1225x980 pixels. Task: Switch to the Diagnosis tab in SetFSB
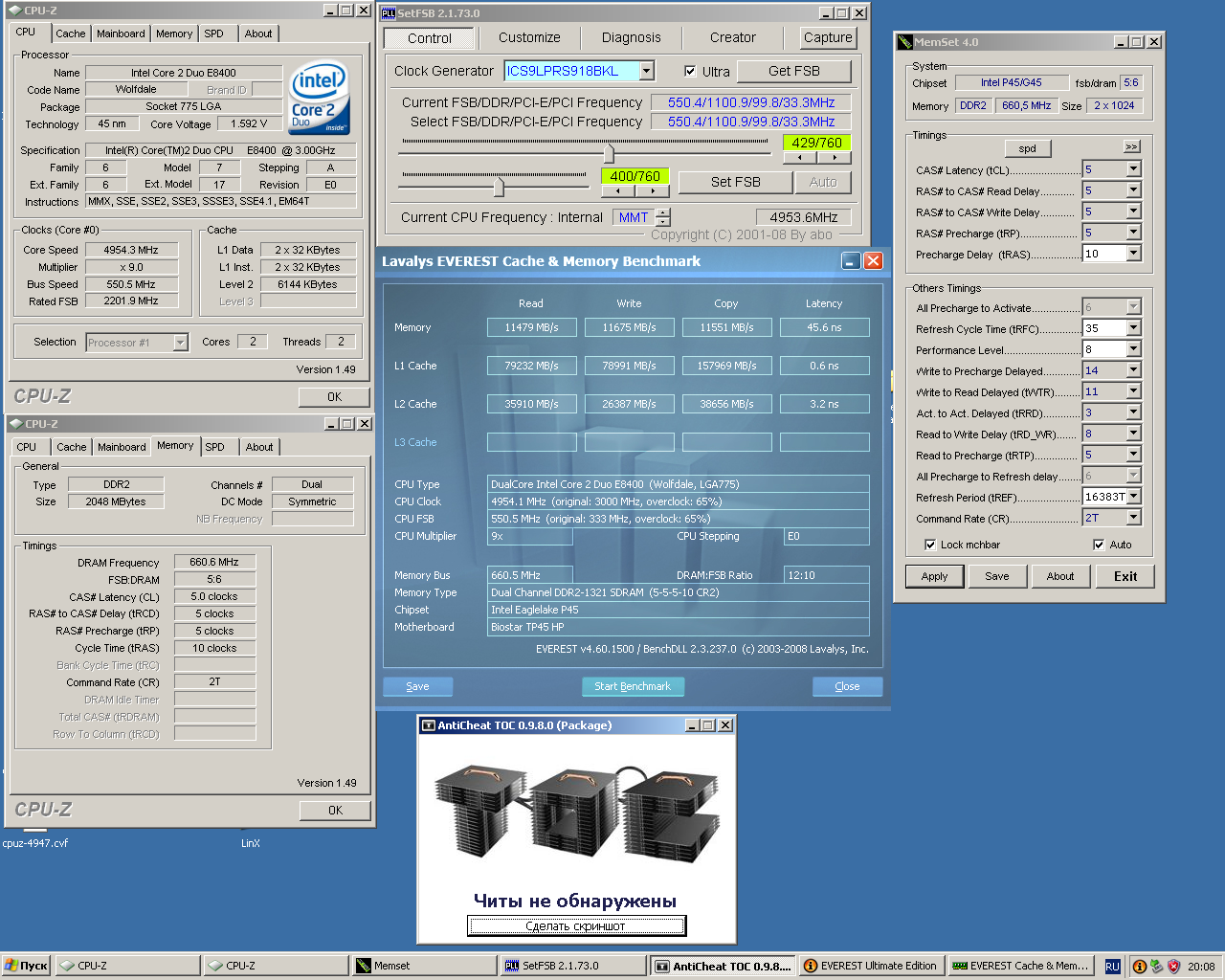(631, 38)
